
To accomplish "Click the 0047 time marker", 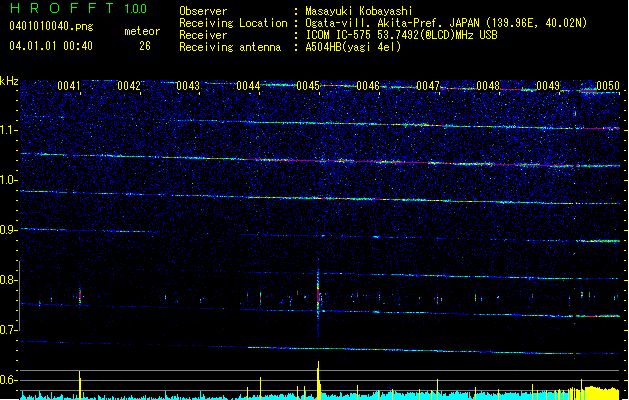I will click(x=428, y=86).
